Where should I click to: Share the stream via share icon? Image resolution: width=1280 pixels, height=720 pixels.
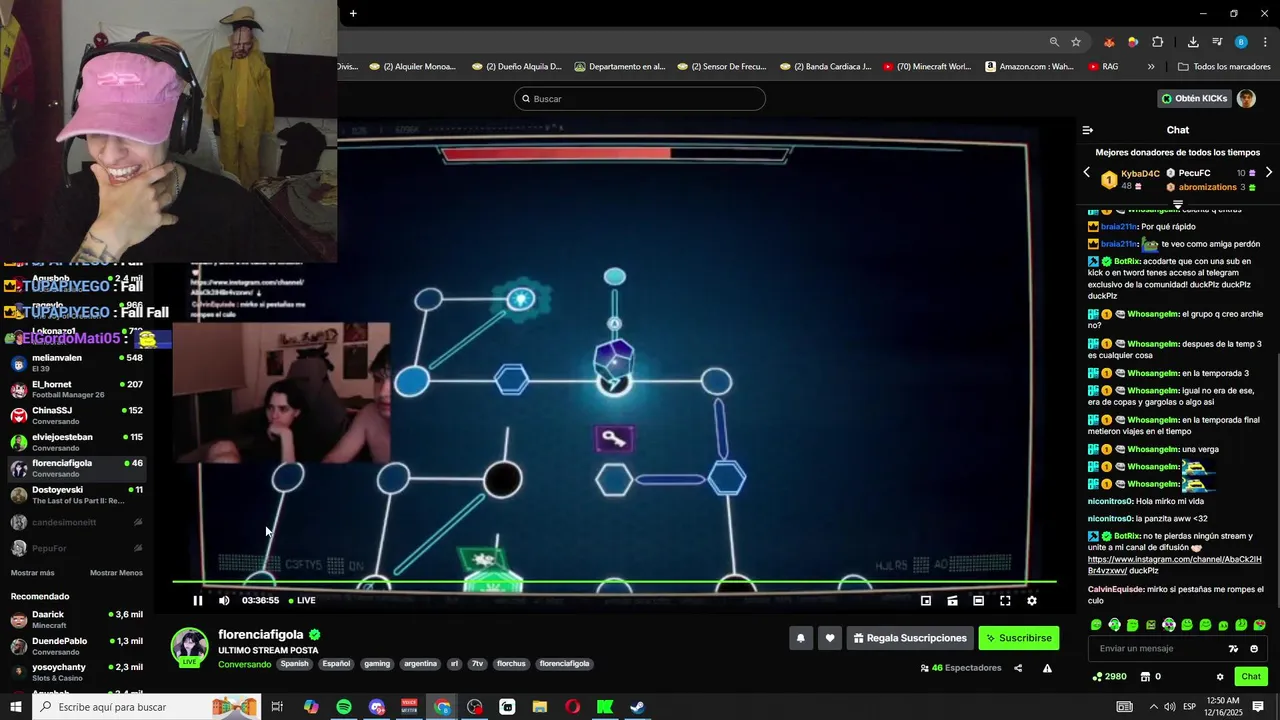(1018, 668)
